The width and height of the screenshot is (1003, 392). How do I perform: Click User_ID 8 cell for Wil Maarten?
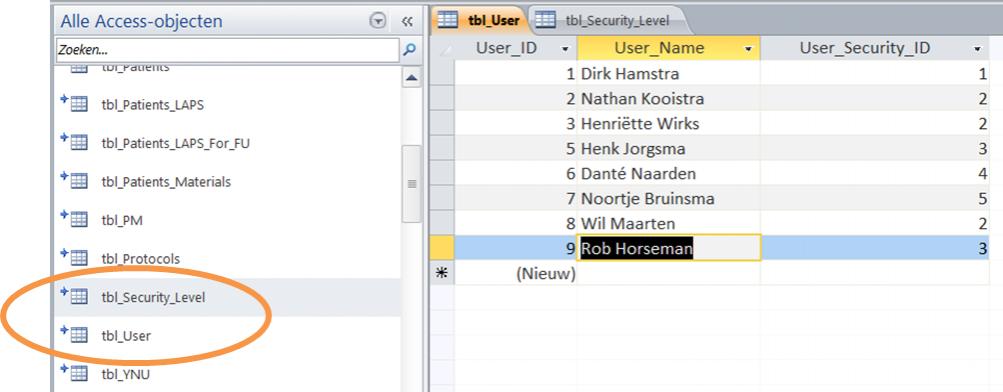pyautogui.click(x=516, y=223)
